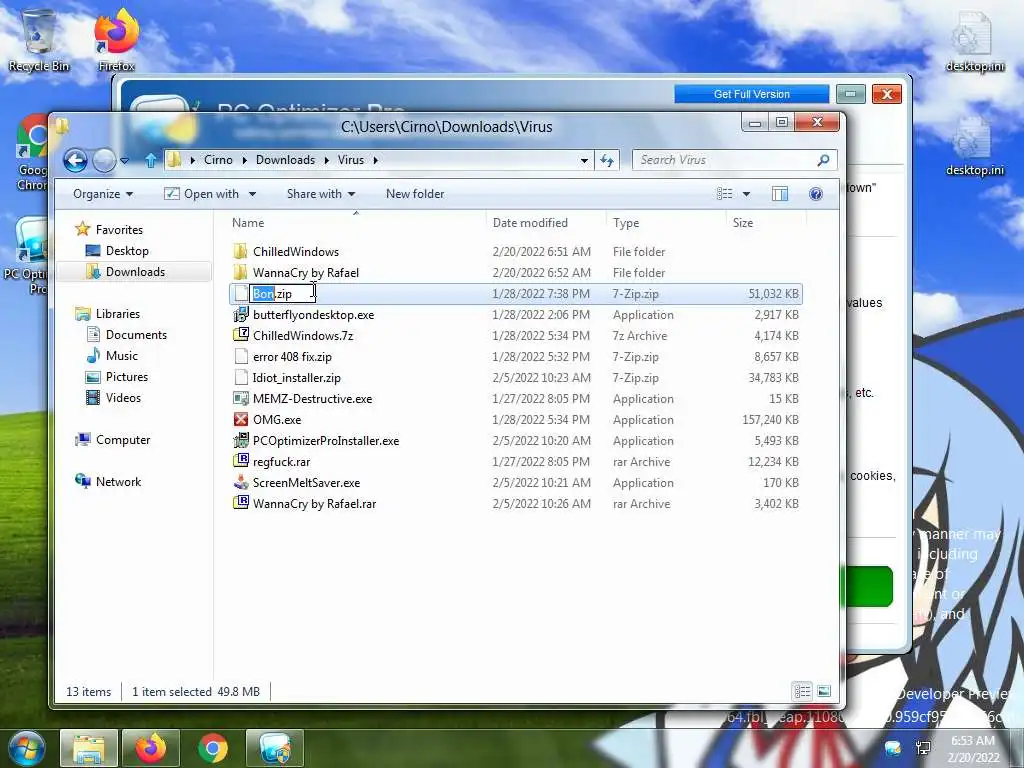Open the view options dropdown arrow

[746, 195]
